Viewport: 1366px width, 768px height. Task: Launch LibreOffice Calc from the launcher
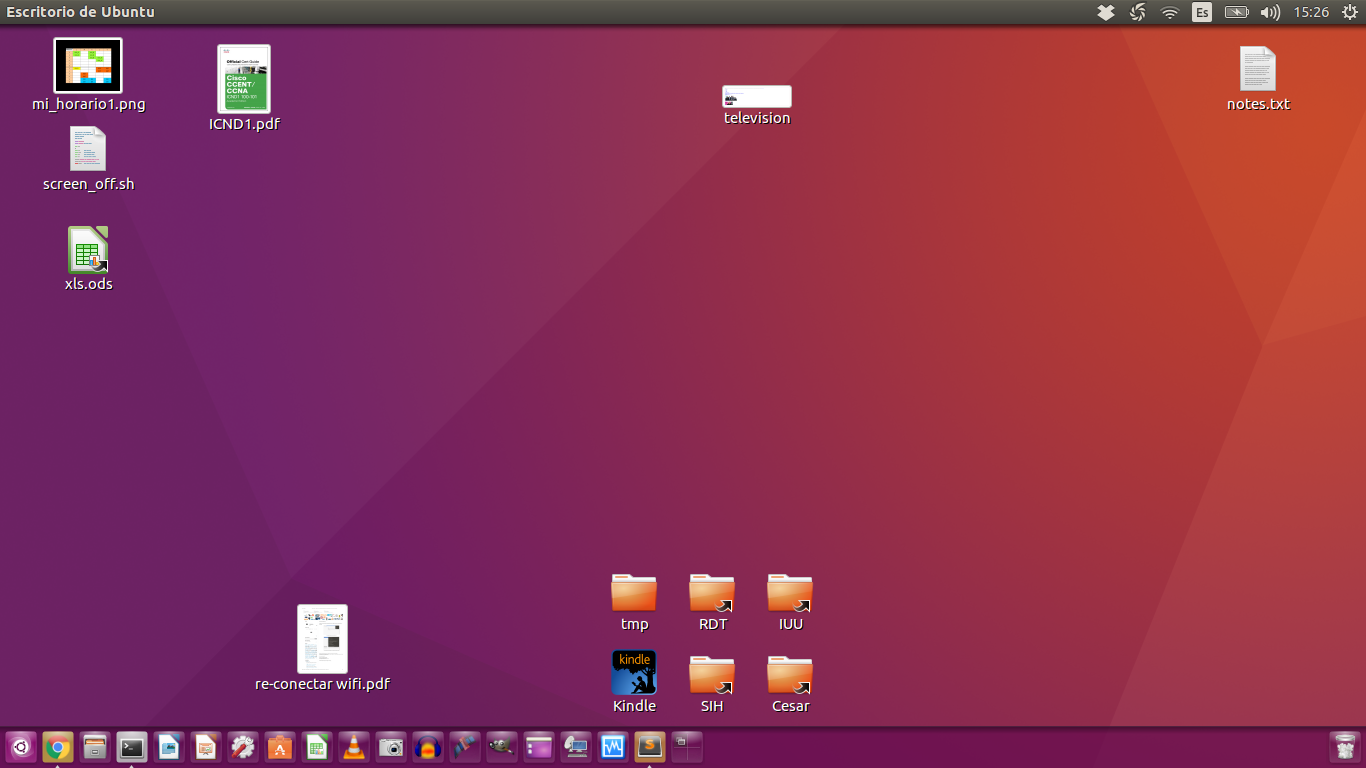point(317,747)
